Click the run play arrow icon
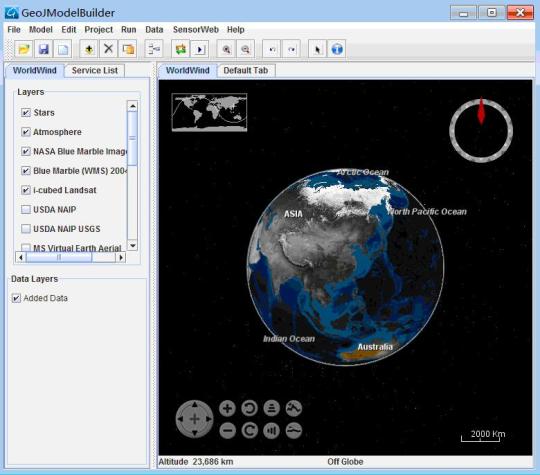Screen dimensions: 540x475 point(200,49)
